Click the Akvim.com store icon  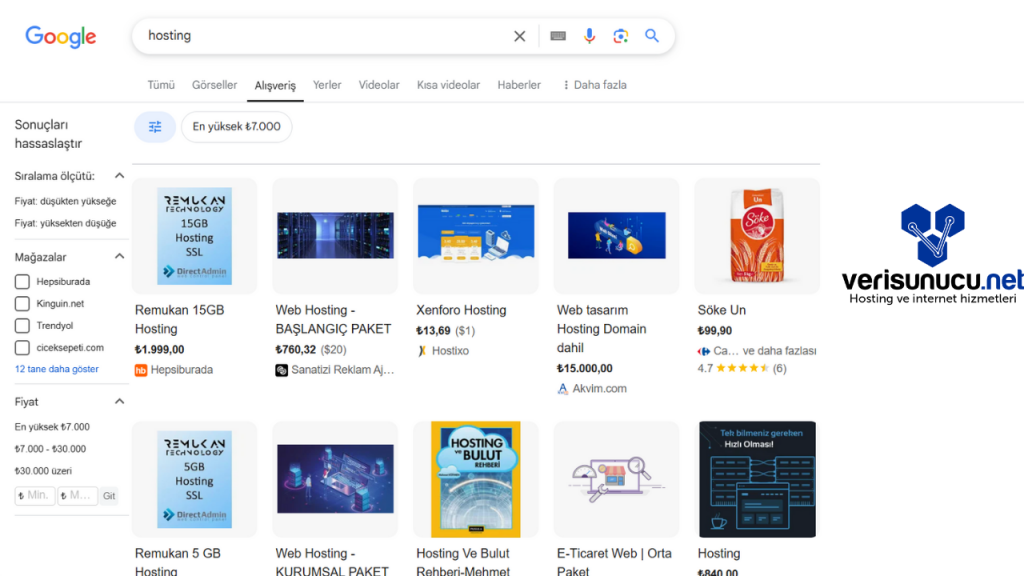pyautogui.click(x=562, y=389)
